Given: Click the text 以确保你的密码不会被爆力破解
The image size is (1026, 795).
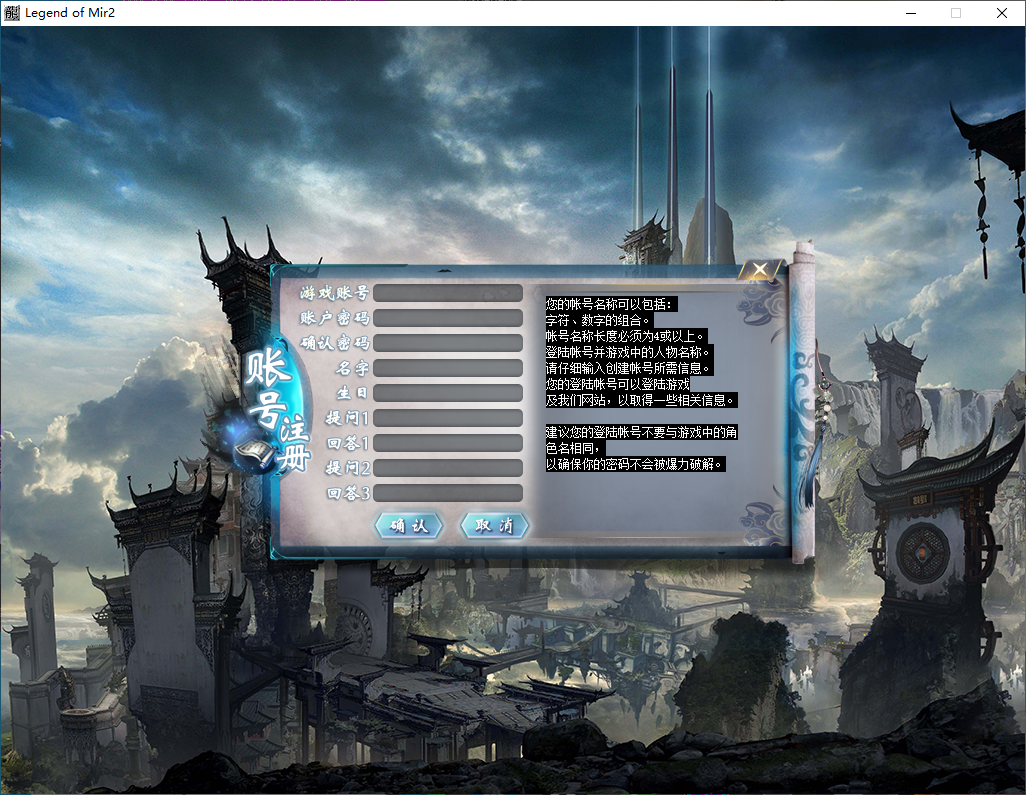Looking at the screenshot, I should coord(633,465).
